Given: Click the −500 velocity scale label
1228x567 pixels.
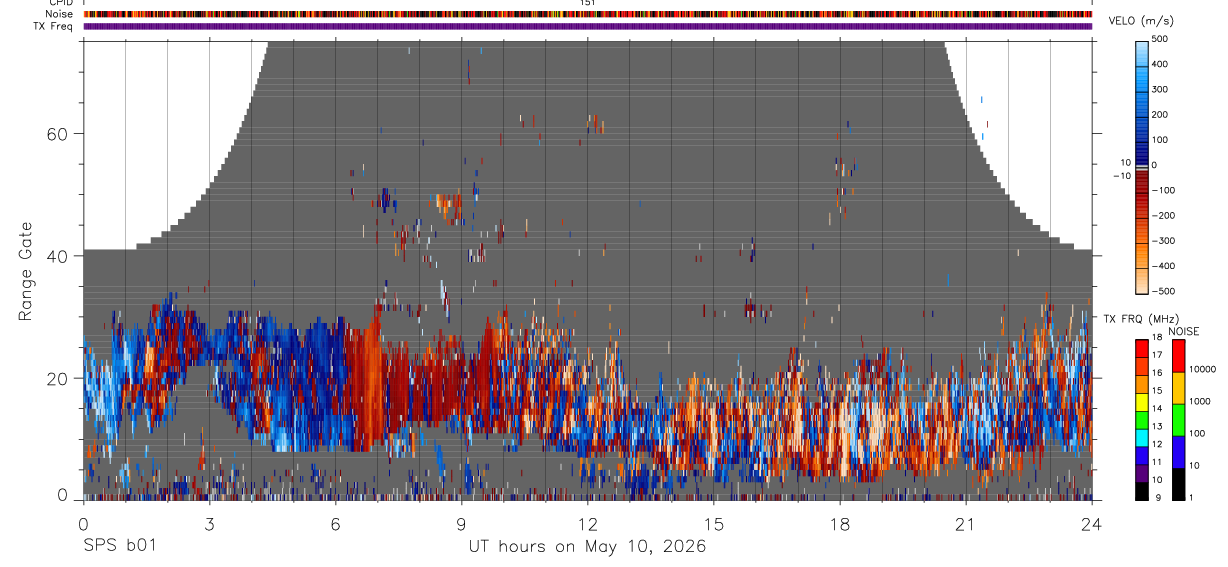Looking at the screenshot, I should (x=1162, y=291).
